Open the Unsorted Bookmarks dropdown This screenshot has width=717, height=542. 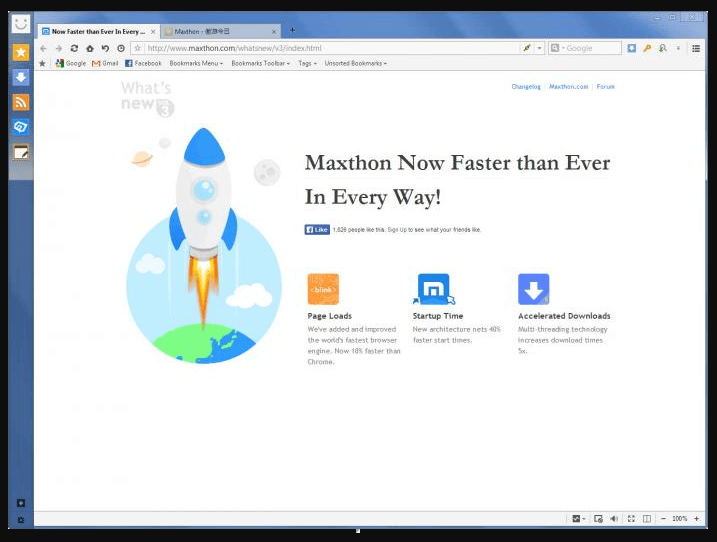click(x=356, y=63)
